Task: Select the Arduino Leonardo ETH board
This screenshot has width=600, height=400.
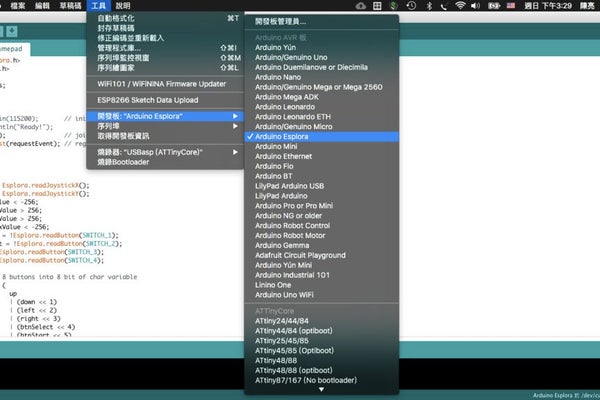Action: coord(321,117)
